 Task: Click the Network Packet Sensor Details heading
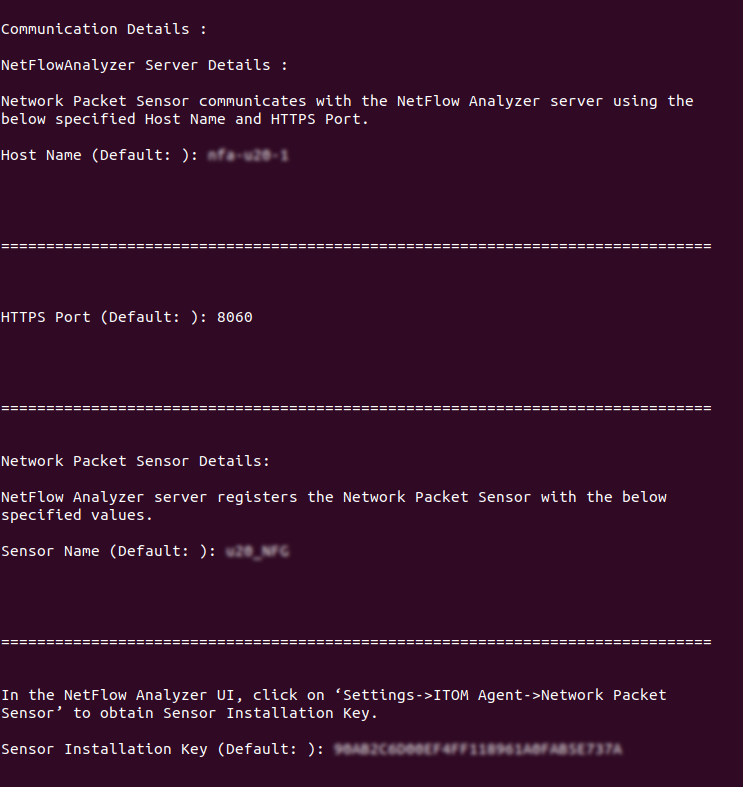[135, 461]
